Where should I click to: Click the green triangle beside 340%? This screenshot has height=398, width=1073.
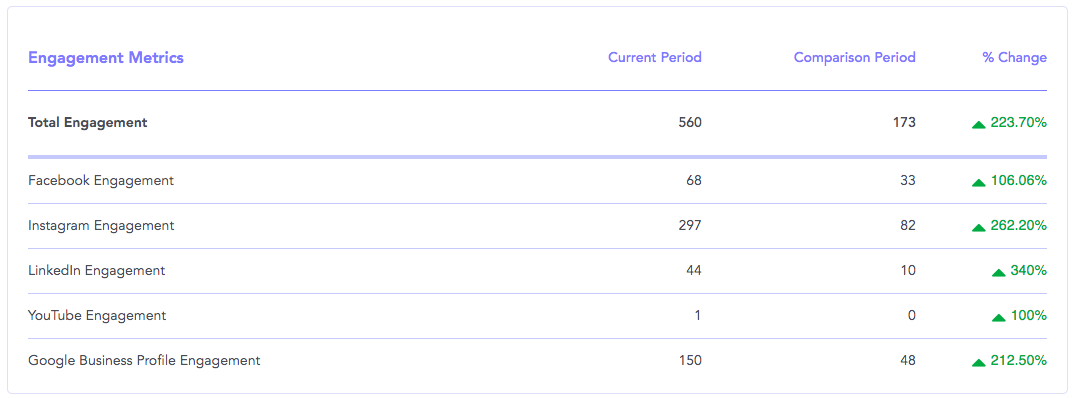tap(998, 273)
